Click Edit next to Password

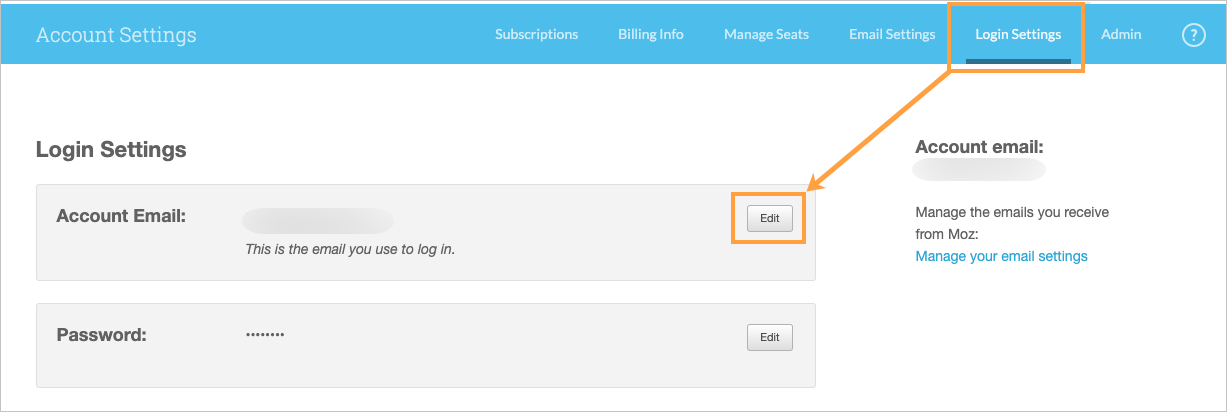click(769, 338)
